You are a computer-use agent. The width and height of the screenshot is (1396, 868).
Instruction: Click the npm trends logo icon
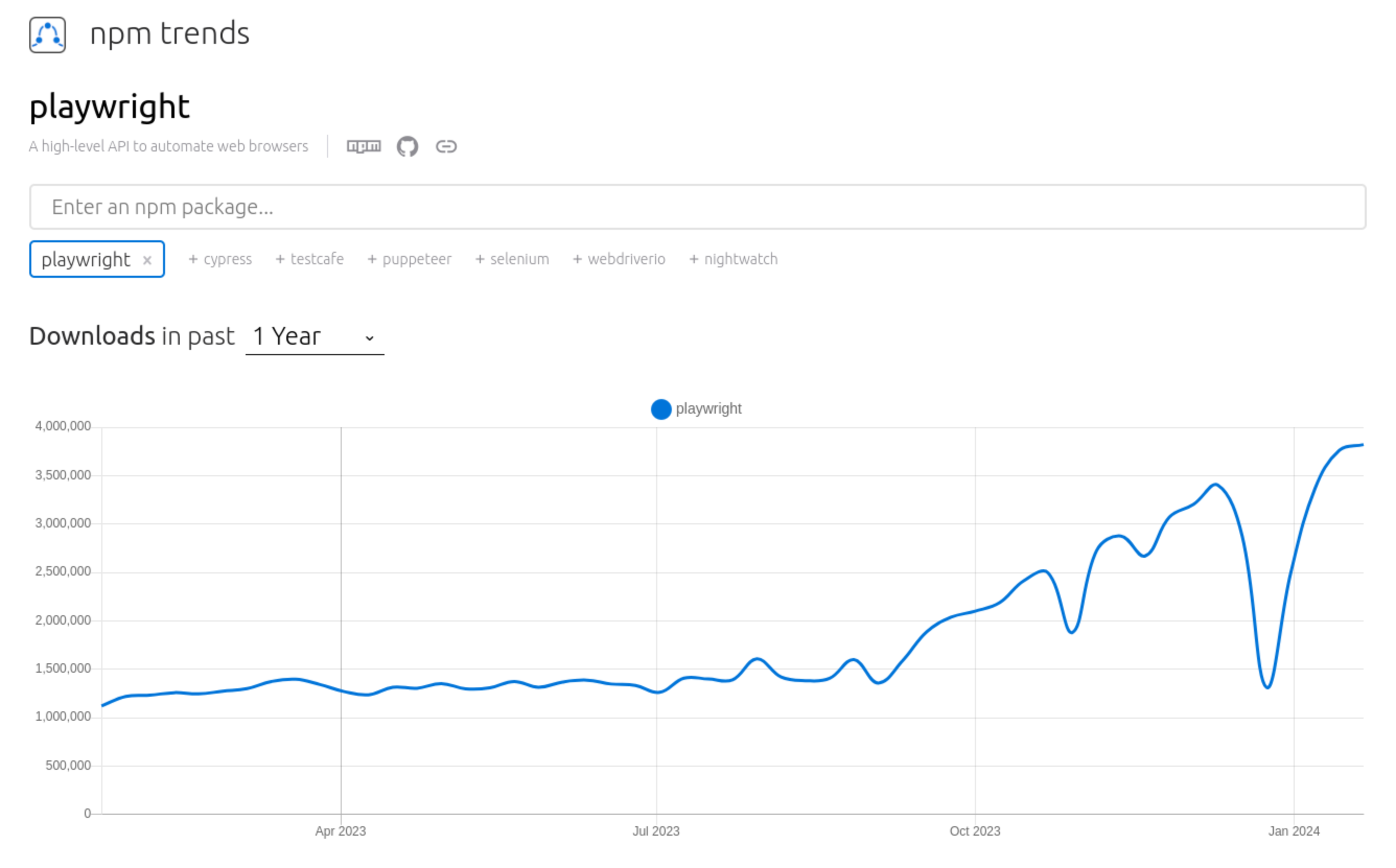(48, 35)
